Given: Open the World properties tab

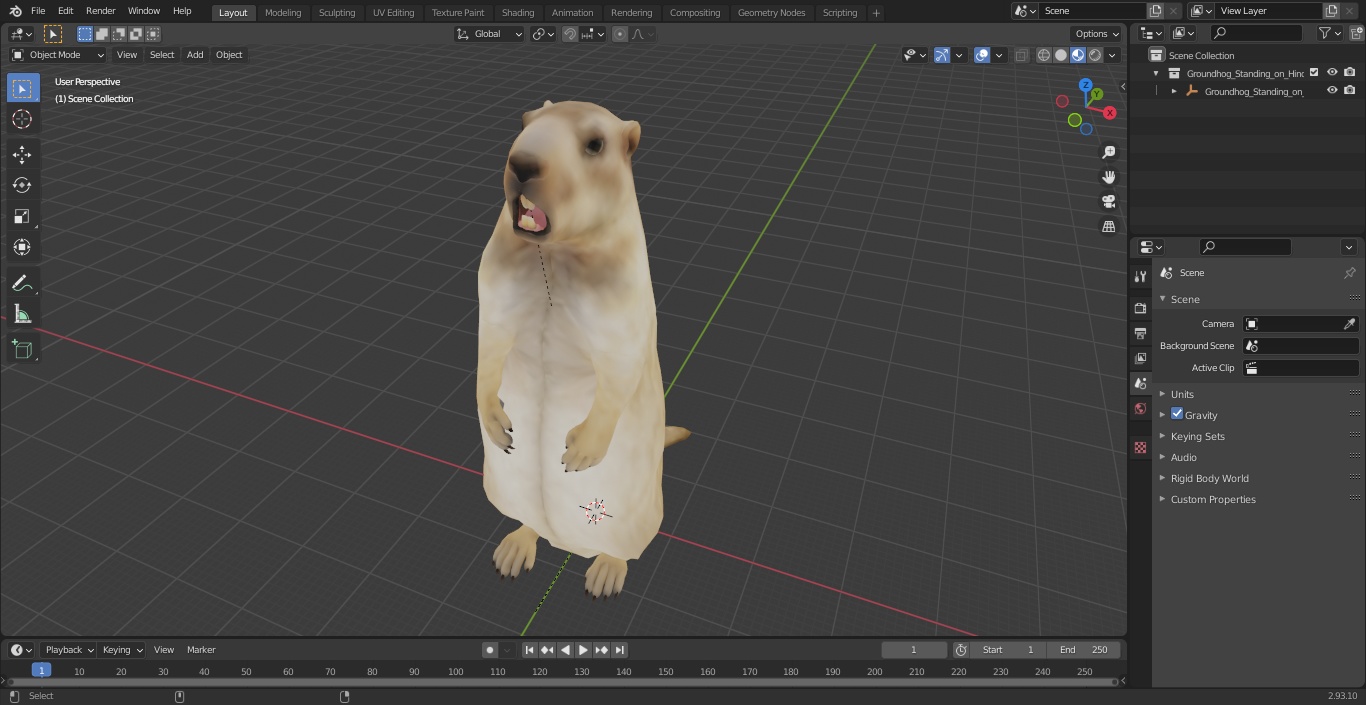Looking at the screenshot, I should tap(1140, 408).
